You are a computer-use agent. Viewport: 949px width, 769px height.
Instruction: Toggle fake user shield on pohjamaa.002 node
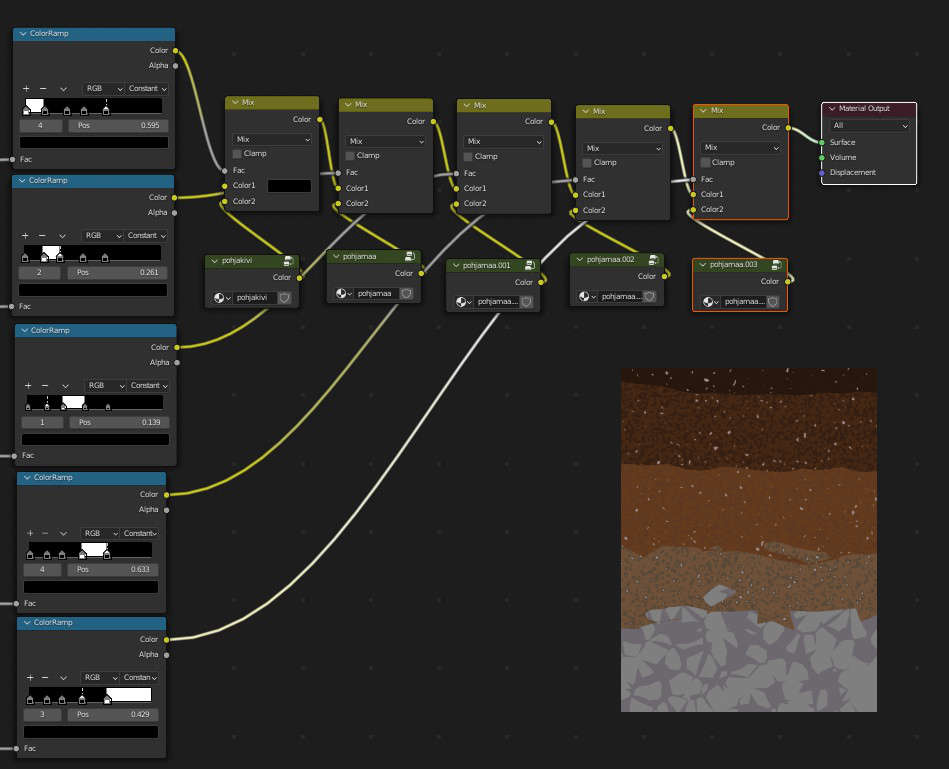(649, 296)
